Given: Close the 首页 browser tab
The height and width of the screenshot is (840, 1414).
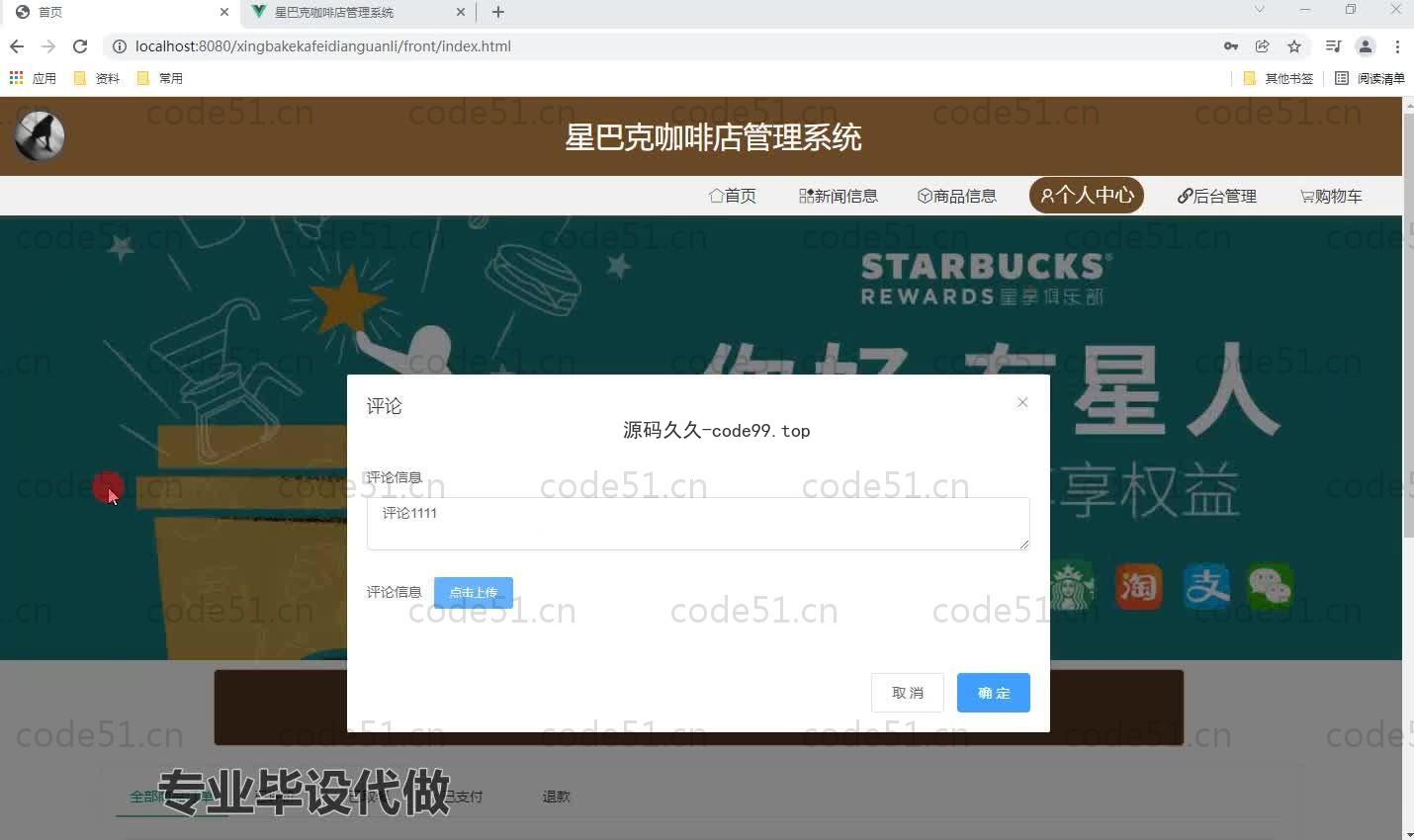Looking at the screenshot, I should click(x=224, y=12).
